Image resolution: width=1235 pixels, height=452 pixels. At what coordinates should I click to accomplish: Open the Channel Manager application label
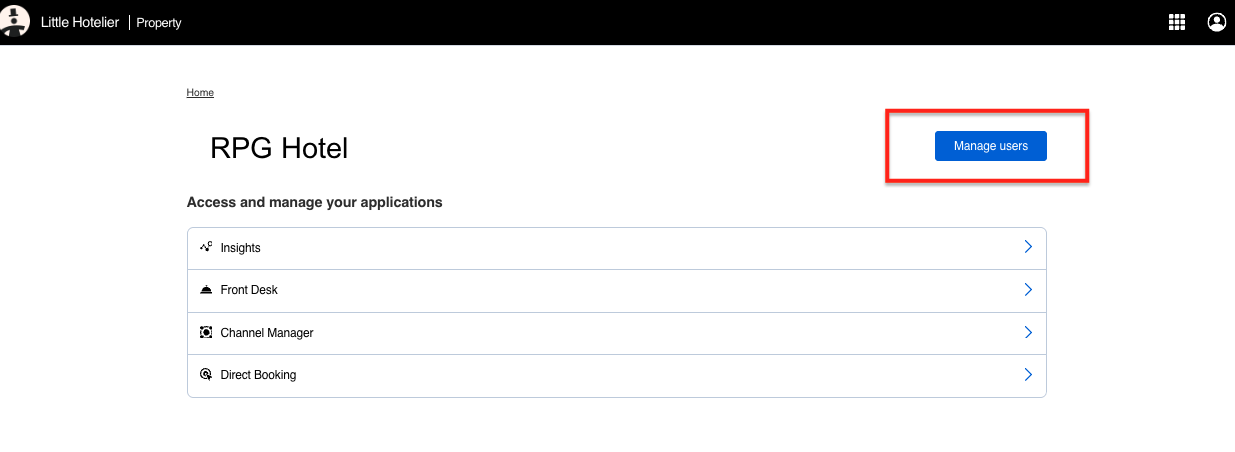click(x=267, y=333)
